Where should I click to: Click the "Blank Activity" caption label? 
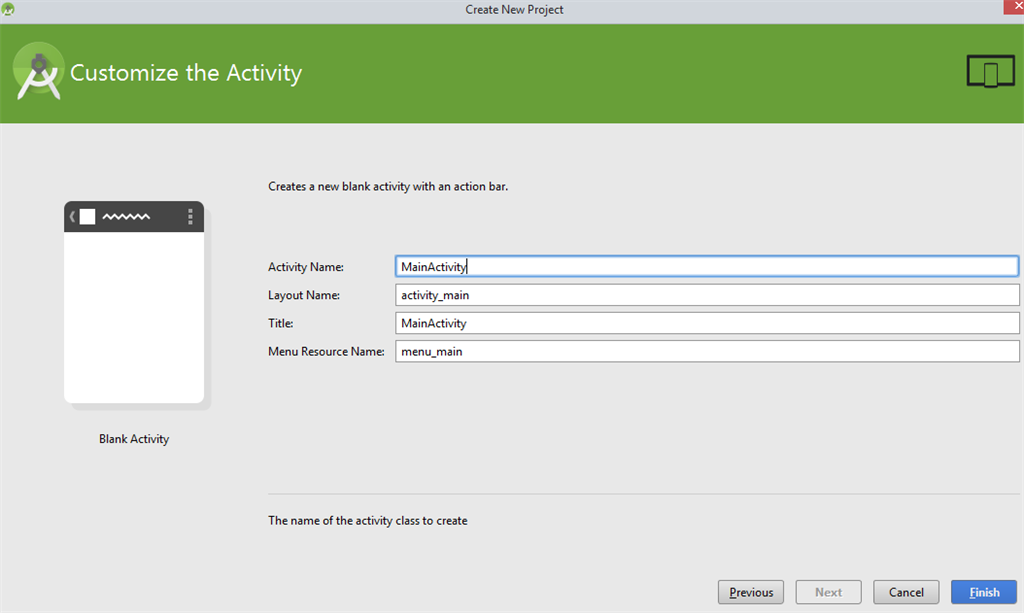coord(134,439)
